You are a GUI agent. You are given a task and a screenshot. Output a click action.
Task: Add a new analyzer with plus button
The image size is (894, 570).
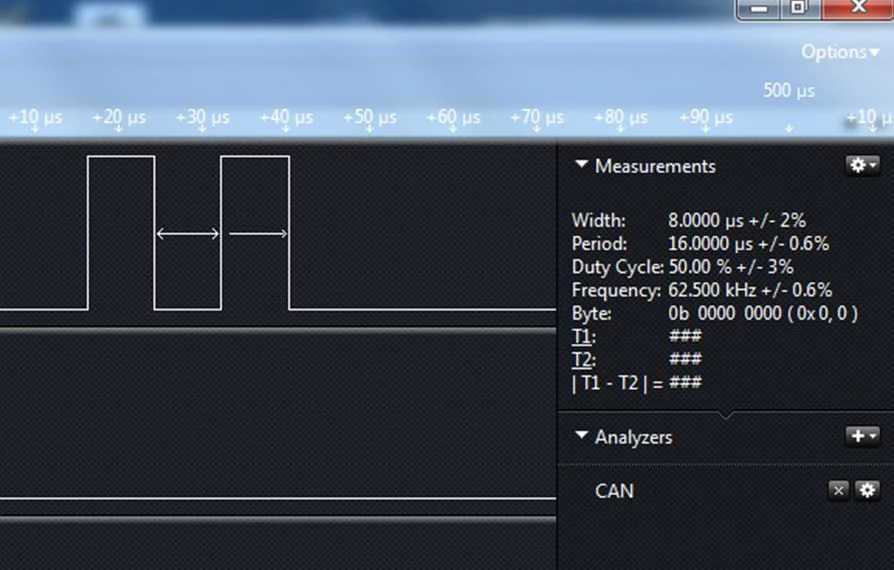pos(863,436)
